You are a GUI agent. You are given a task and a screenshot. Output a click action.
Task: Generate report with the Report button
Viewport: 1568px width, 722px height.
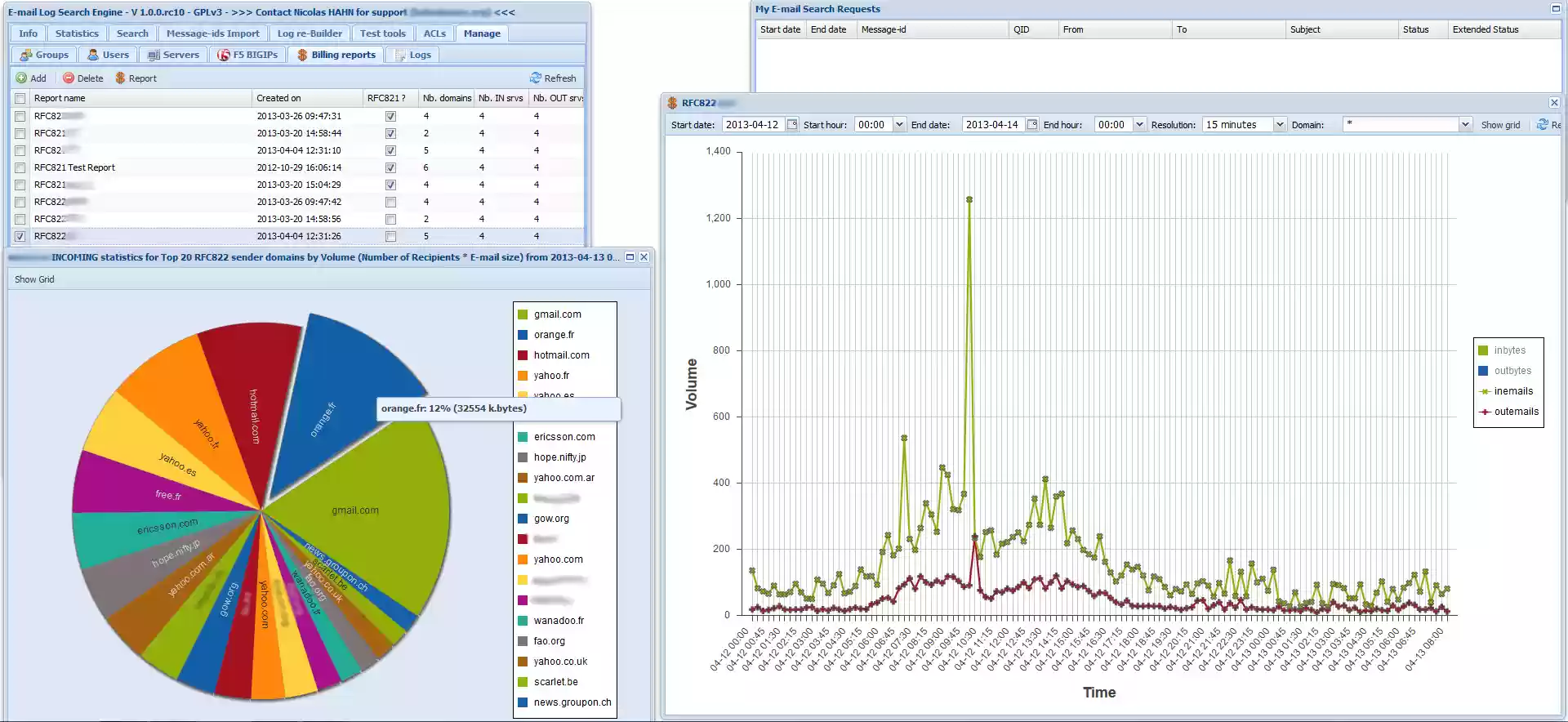tap(136, 78)
